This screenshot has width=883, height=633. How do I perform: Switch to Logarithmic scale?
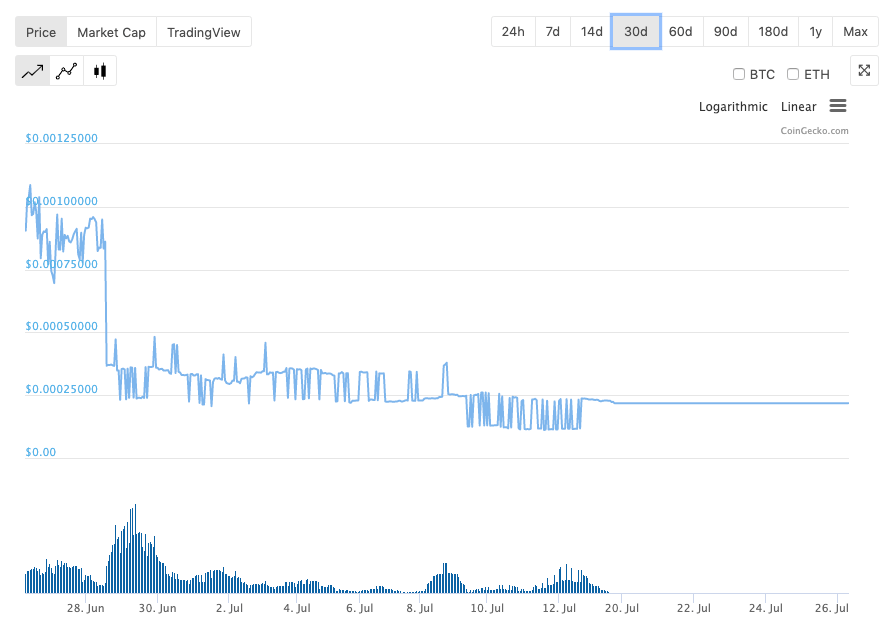click(x=733, y=107)
